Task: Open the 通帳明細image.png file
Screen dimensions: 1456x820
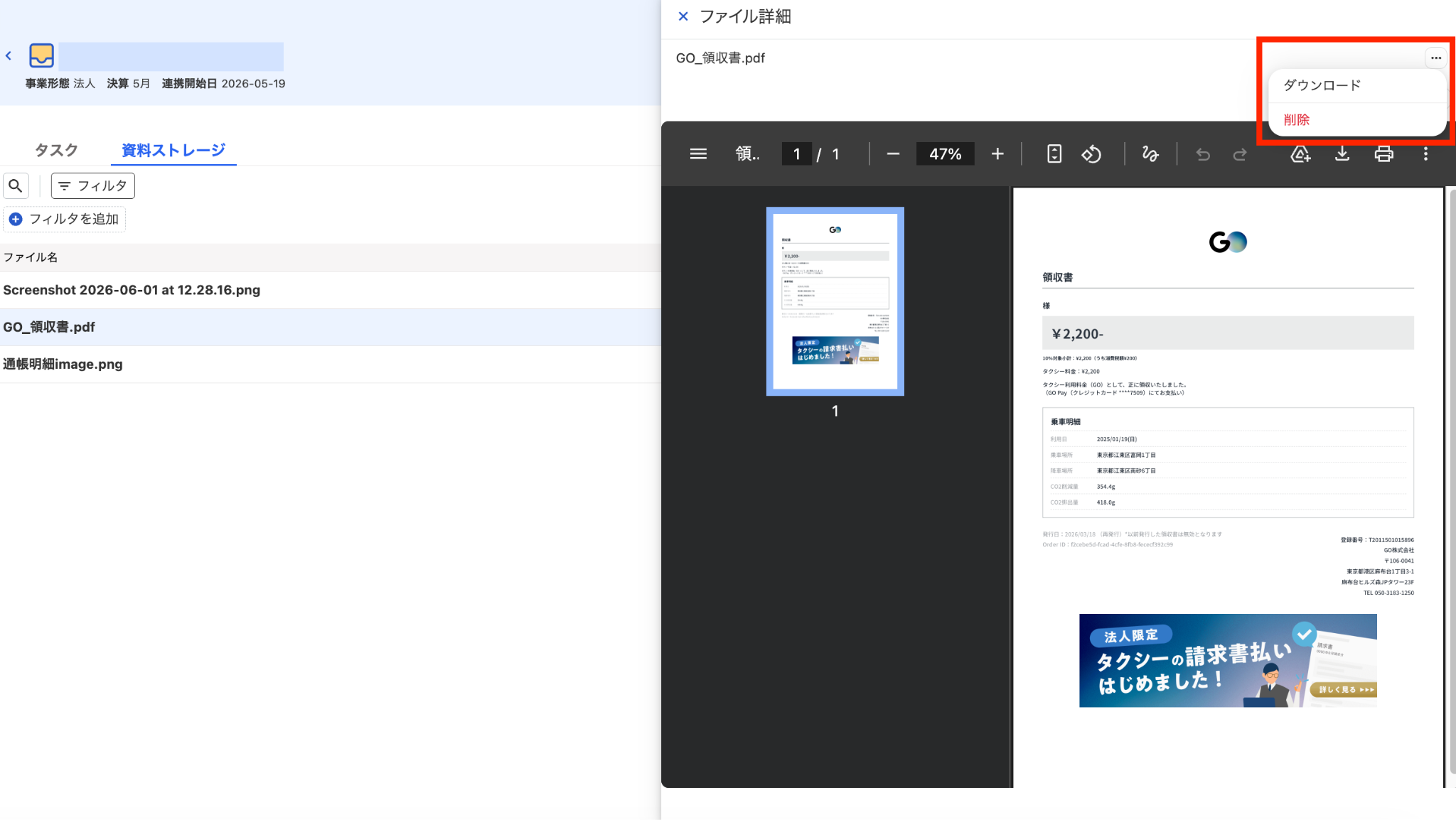Action: click(x=331, y=364)
